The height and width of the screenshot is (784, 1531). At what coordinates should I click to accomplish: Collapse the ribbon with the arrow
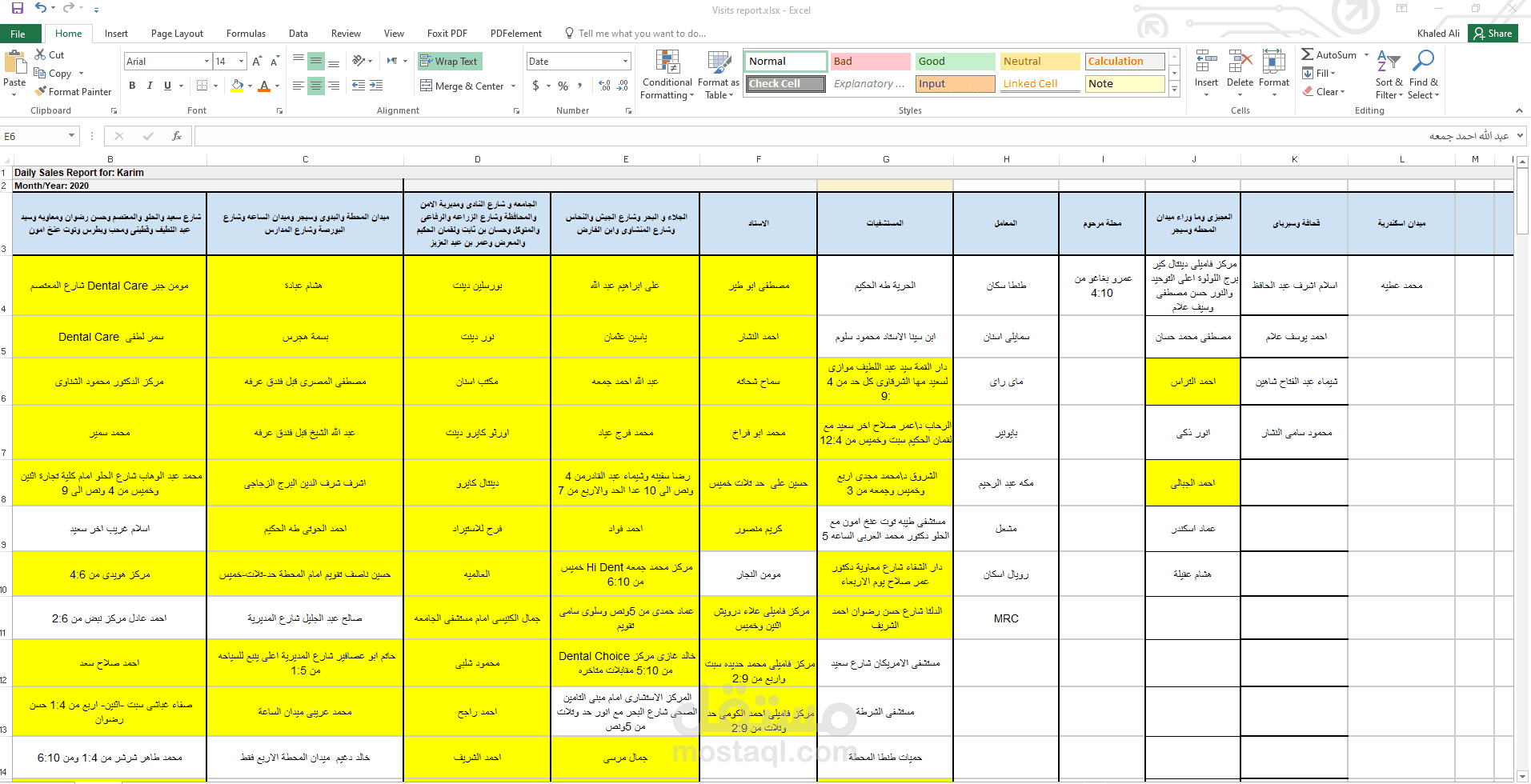pos(1519,110)
